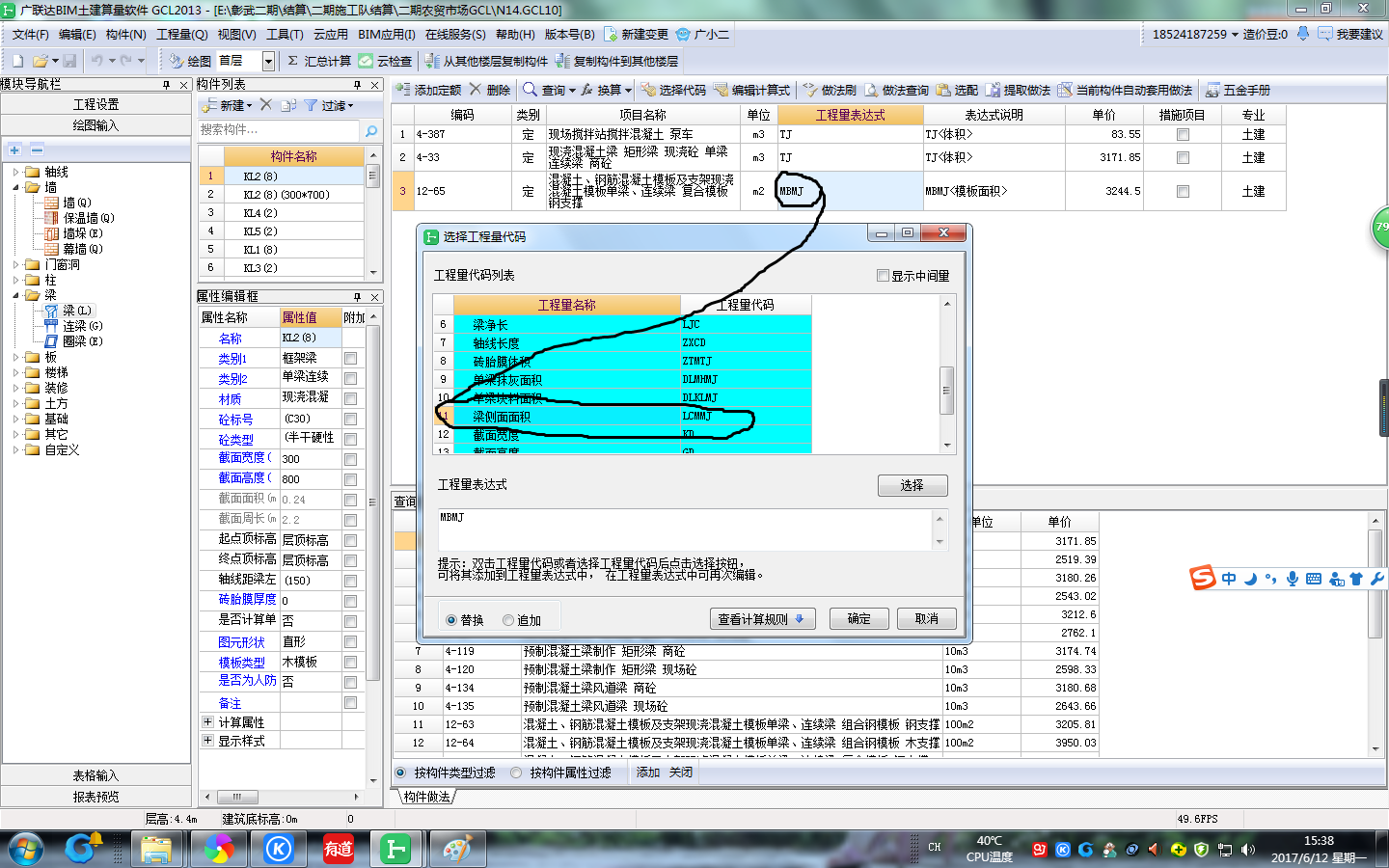Select 按构件类型过滤 radio button
The width and height of the screenshot is (1389, 868).
click(400, 773)
